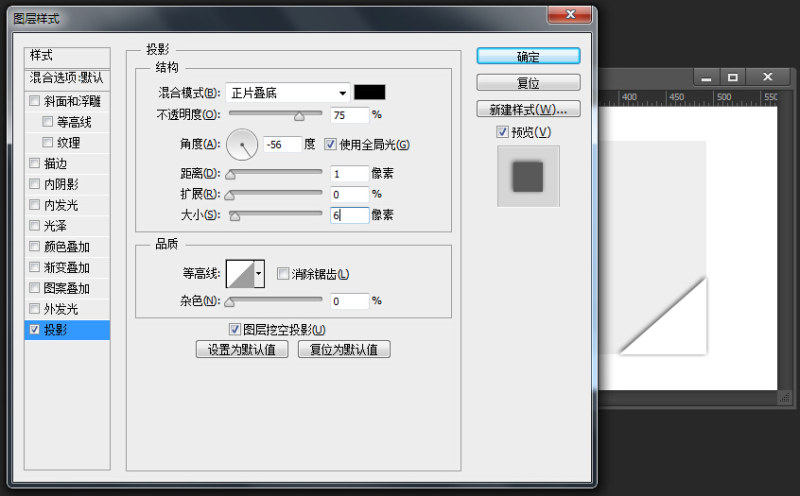Minimize the document window behind dialog
This screenshot has width=800, height=496.
[707, 77]
